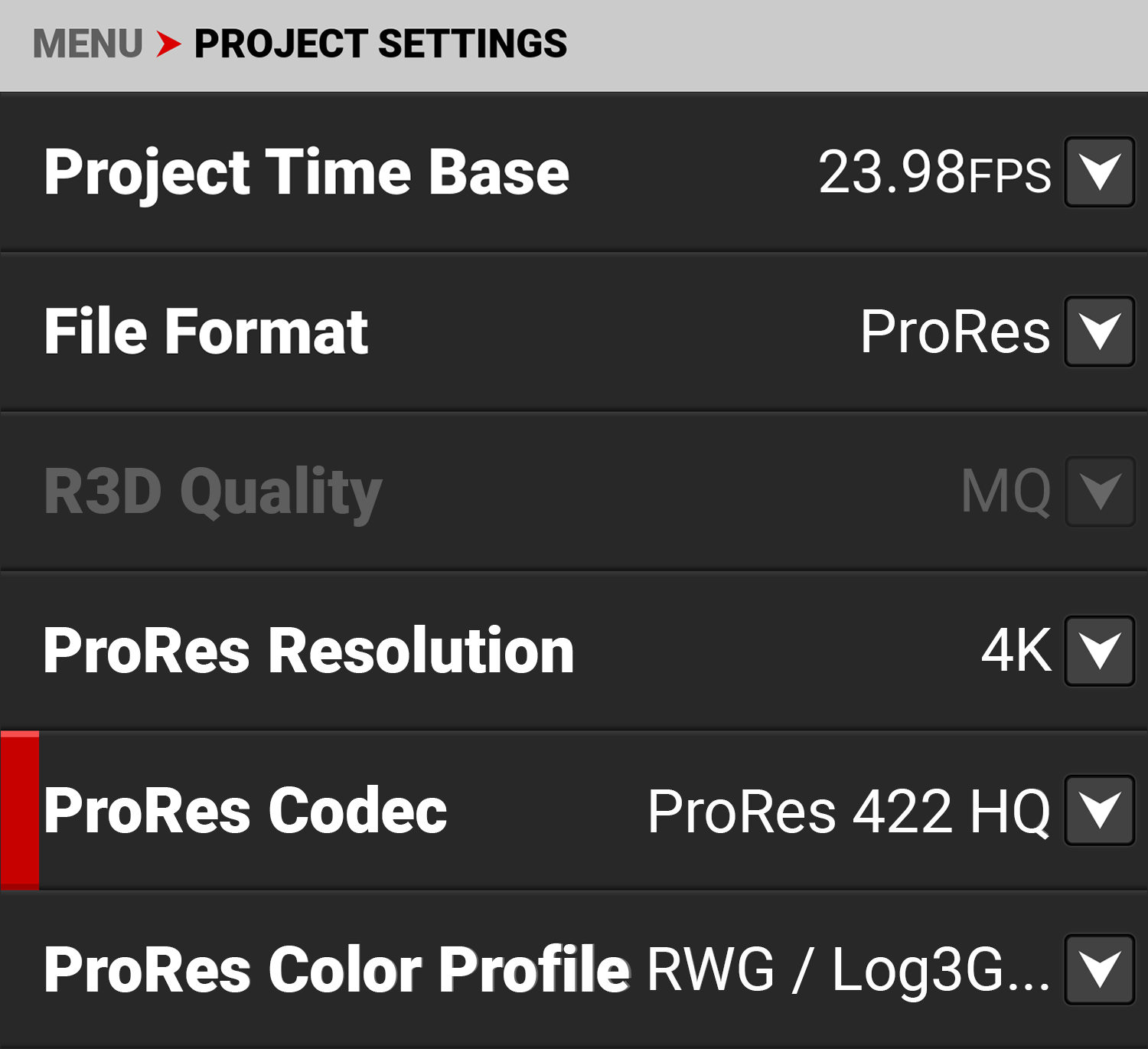Screen dimensions: 1148x1049
Task: Click the red highlight bar beside ProRes Codec
Action: click(x=20, y=810)
